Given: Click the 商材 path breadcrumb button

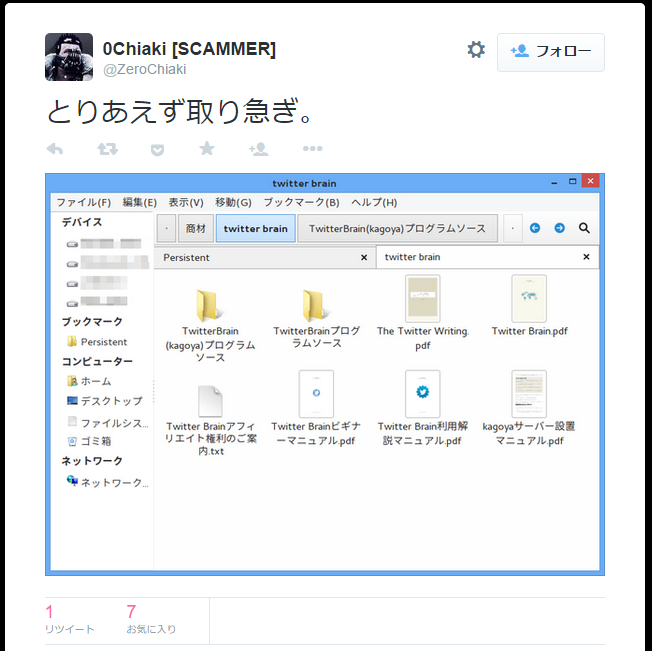Looking at the screenshot, I should [x=196, y=228].
